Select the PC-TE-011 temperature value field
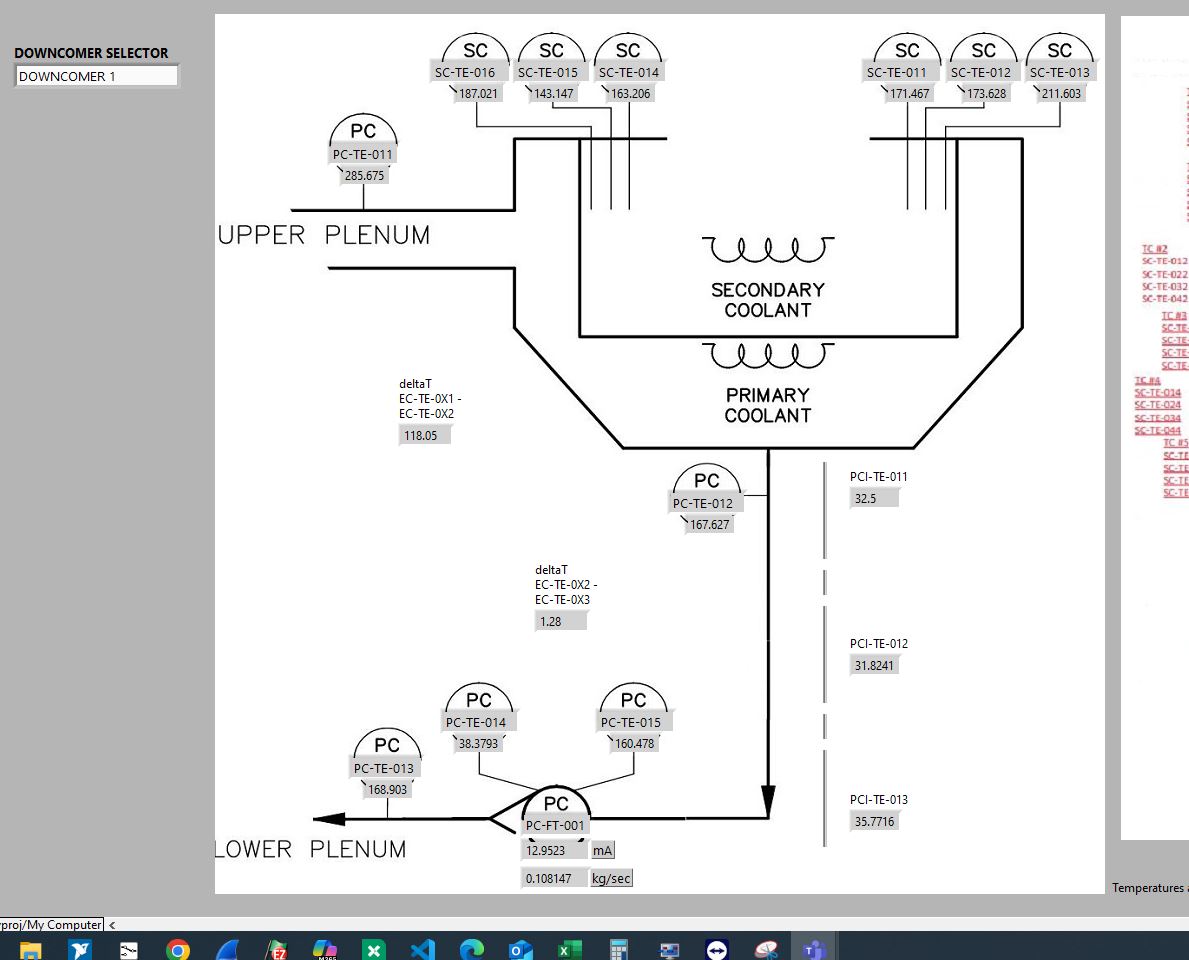 364,176
